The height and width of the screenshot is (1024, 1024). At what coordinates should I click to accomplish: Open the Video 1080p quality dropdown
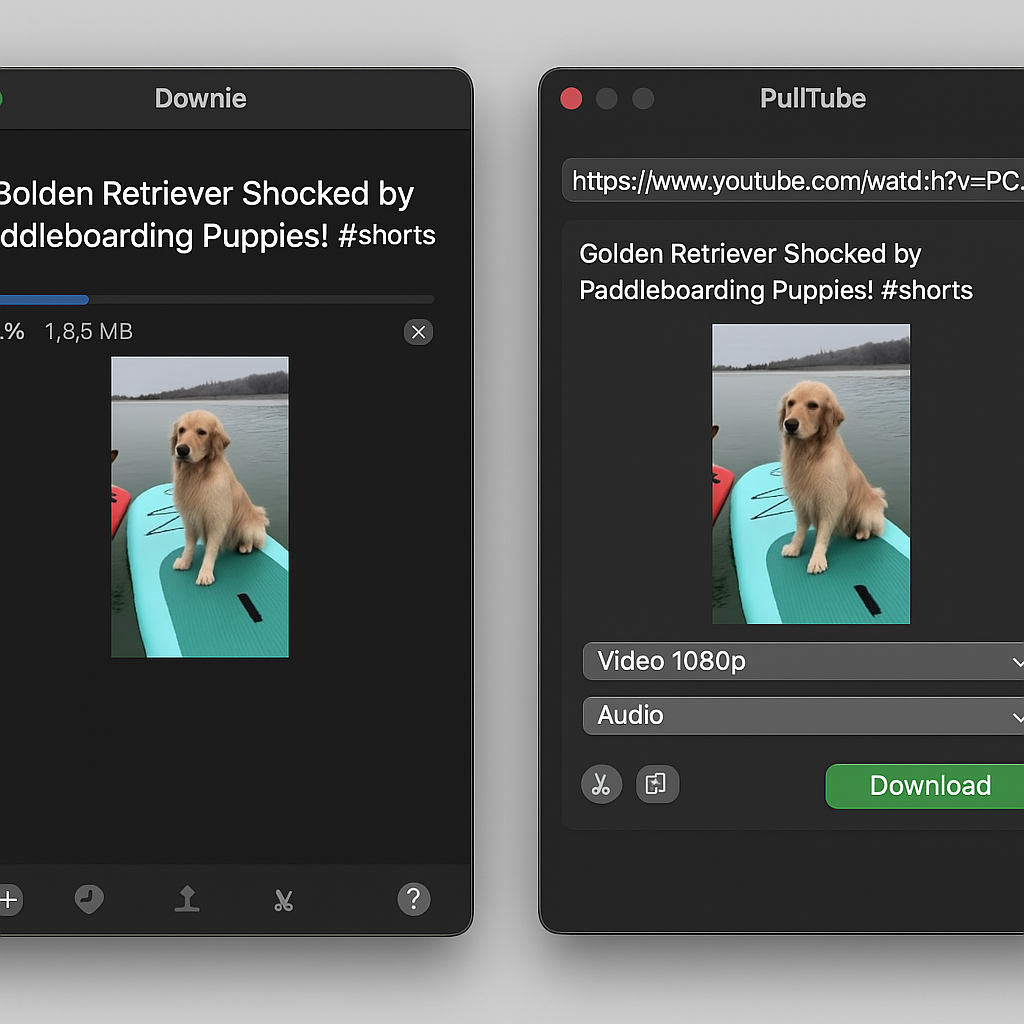pos(803,662)
